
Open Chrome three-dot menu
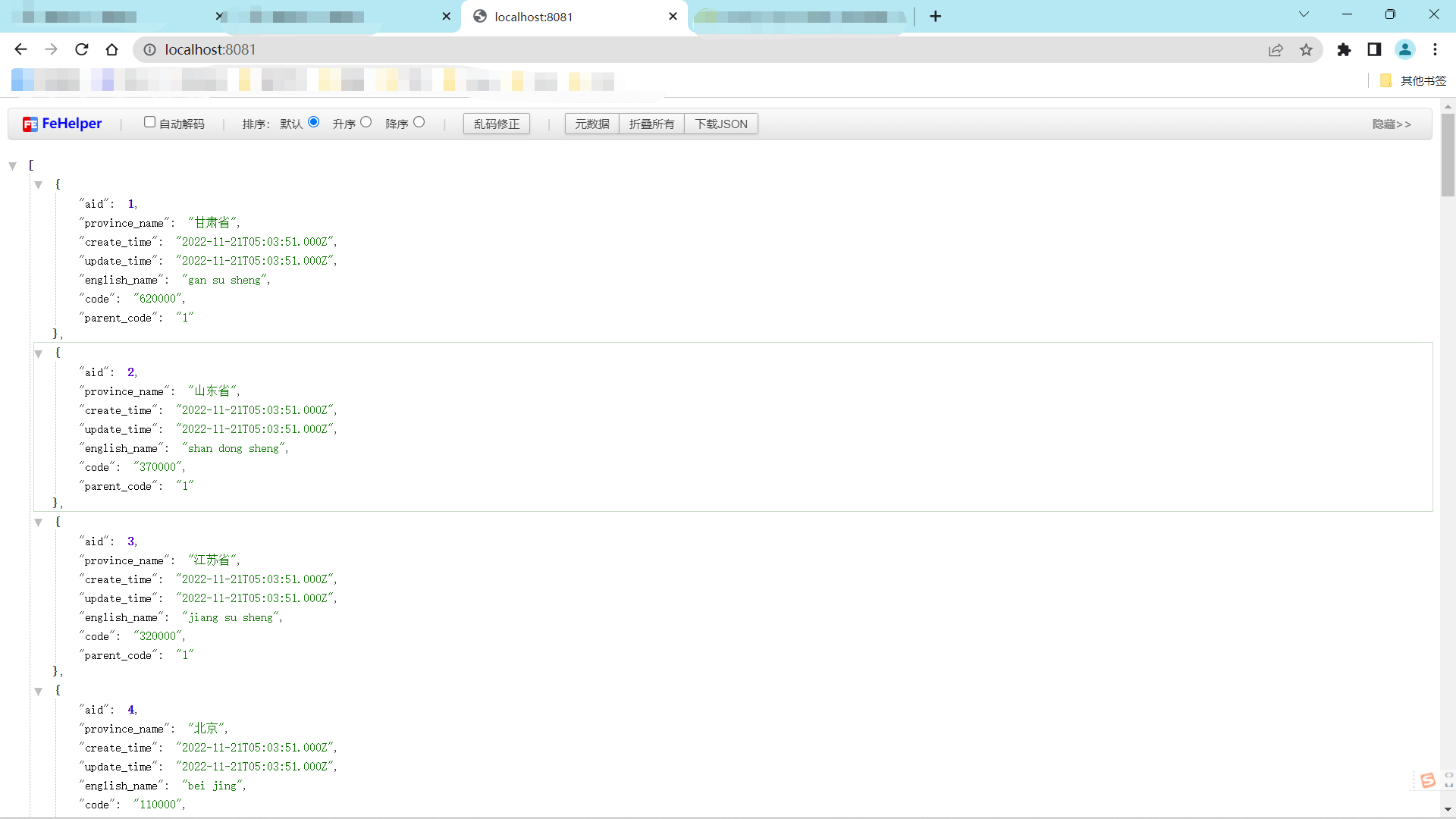(x=1435, y=49)
